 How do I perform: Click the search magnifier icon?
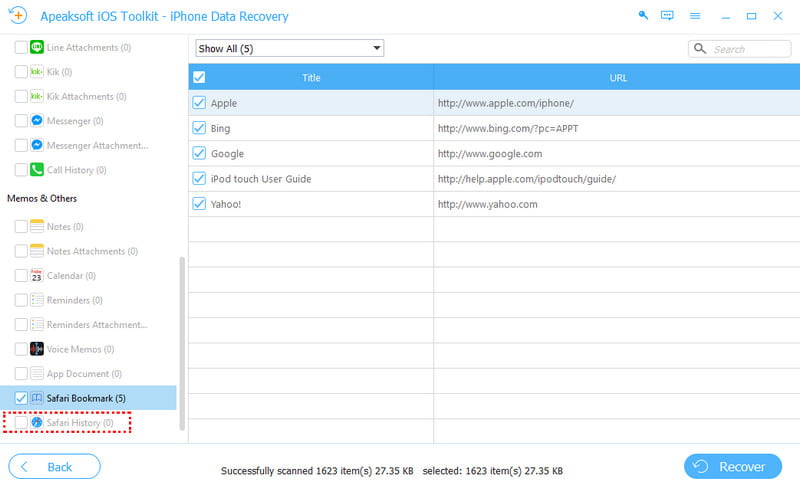[x=700, y=49]
